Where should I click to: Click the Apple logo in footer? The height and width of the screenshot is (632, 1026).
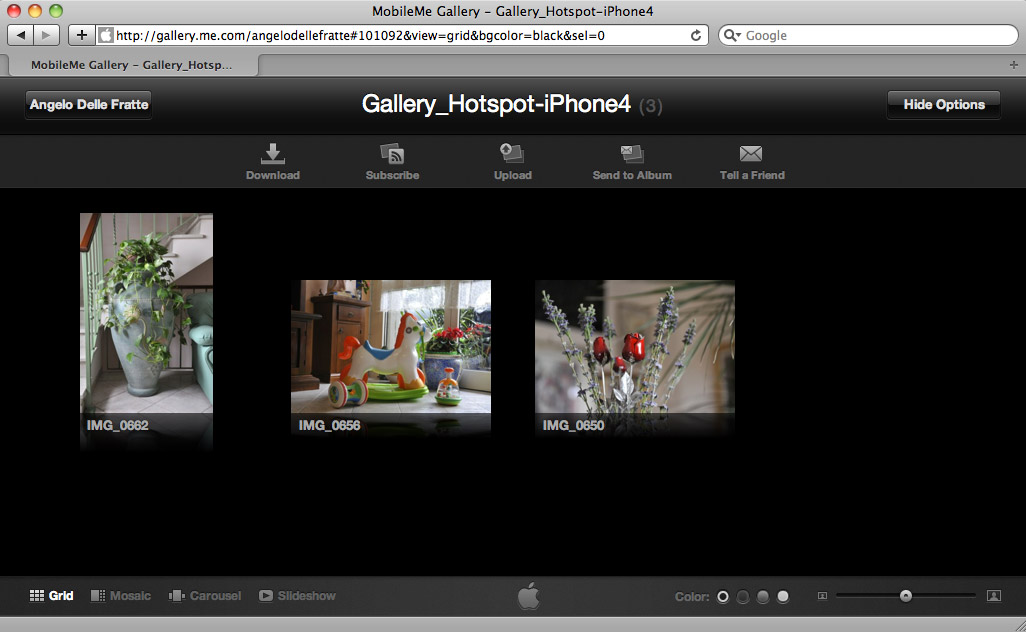[x=529, y=595]
